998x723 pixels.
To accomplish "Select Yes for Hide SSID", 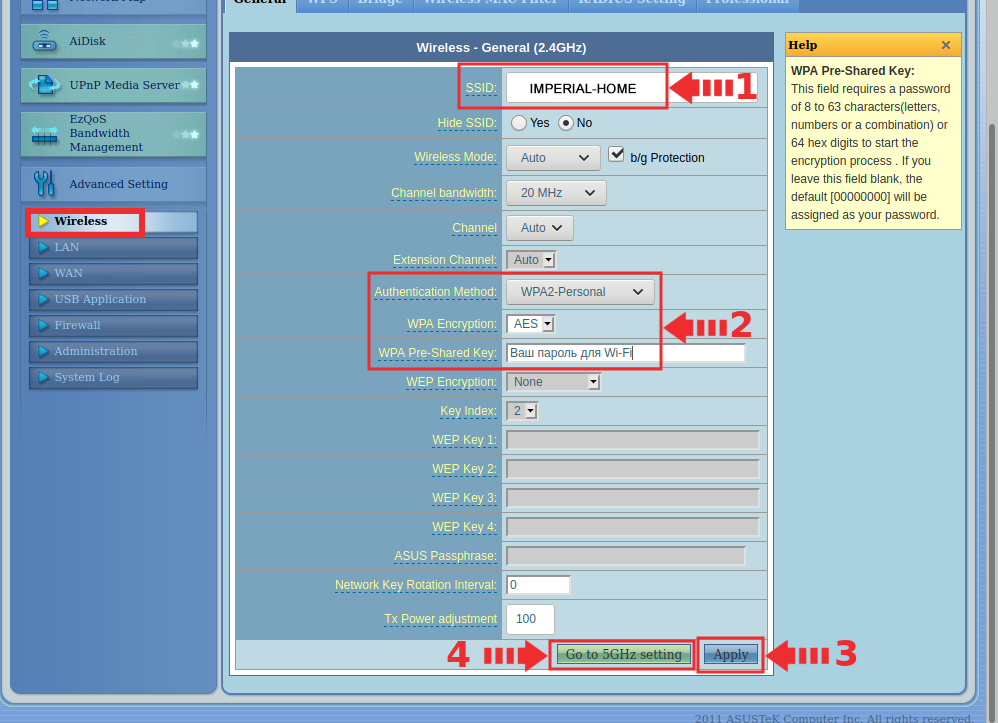I will pos(519,123).
